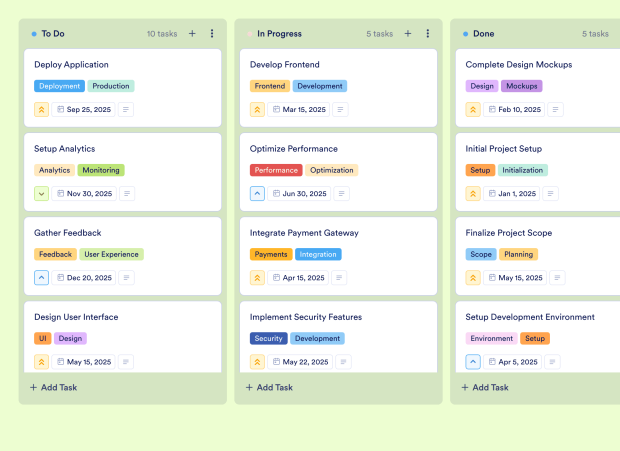
Task: Click description icon on Gather Feedback card
Action: [128, 278]
